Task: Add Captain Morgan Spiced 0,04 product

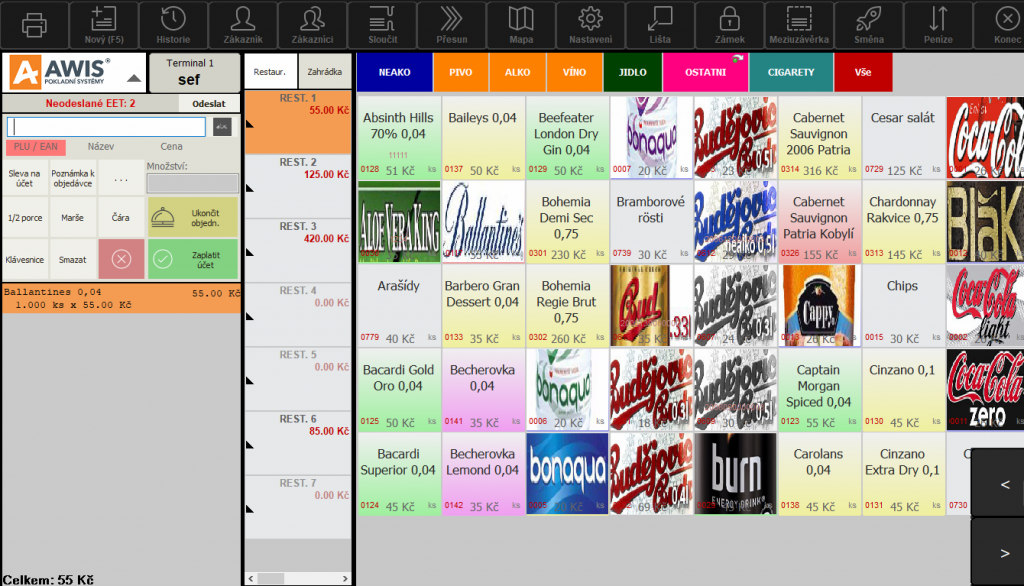Action: point(818,389)
